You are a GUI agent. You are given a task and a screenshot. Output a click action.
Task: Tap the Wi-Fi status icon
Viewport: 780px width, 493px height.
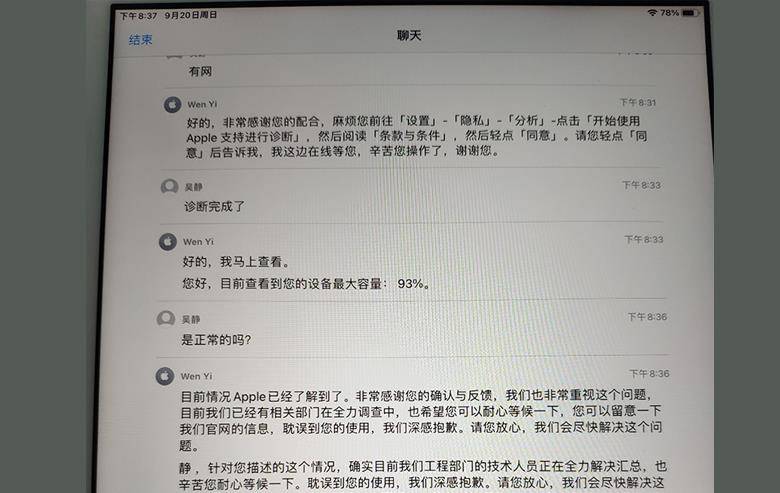click(652, 12)
